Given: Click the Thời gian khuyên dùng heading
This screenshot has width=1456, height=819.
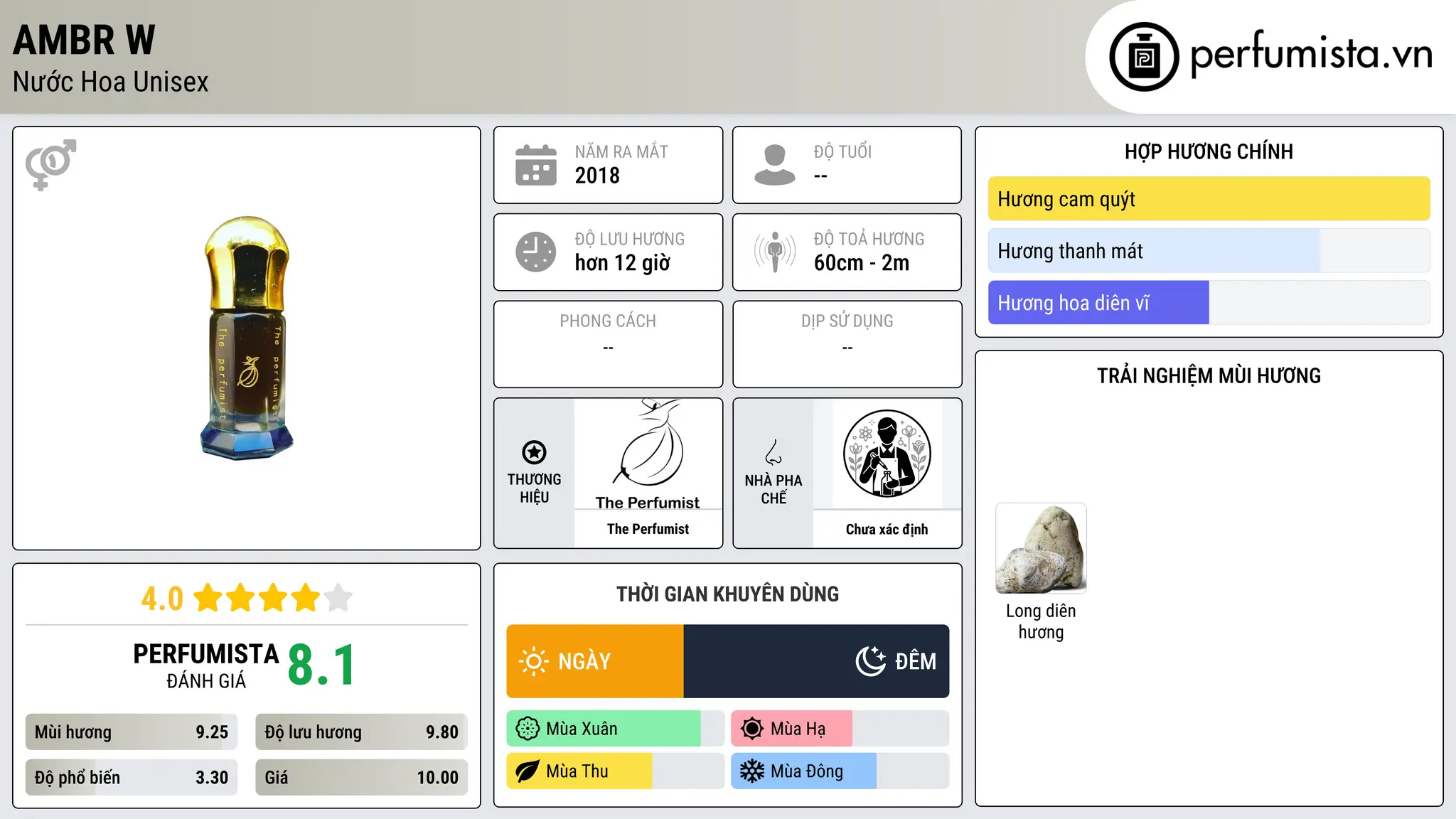Looking at the screenshot, I should click(727, 594).
